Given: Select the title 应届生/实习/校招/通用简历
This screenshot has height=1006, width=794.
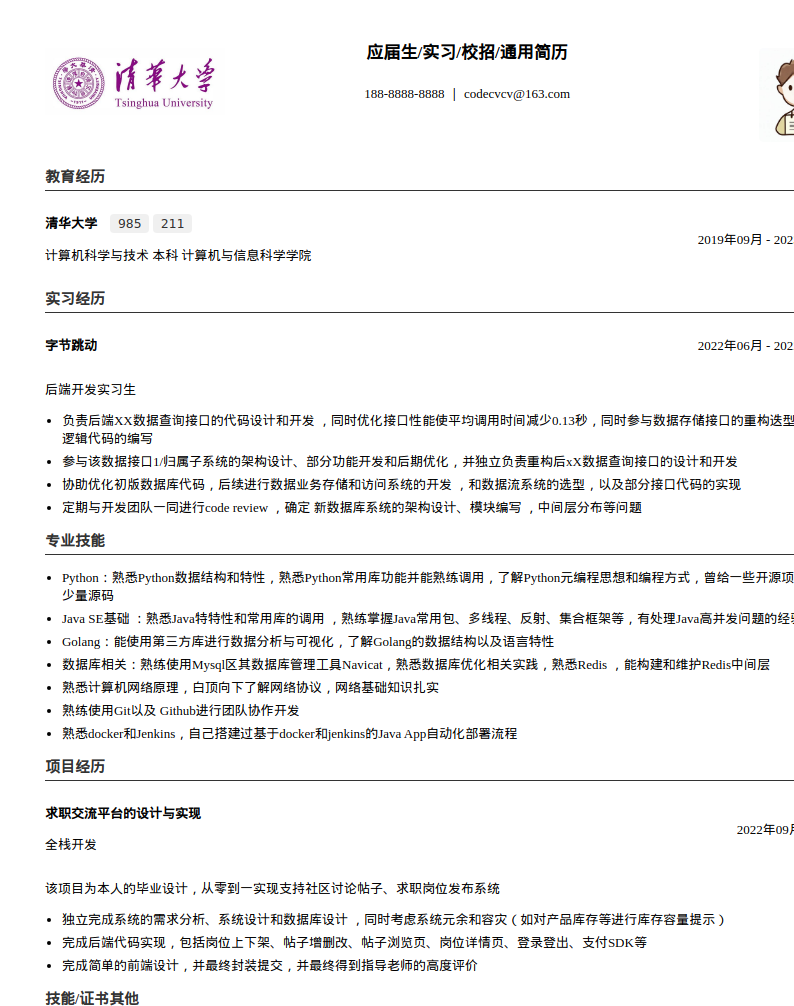Looking at the screenshot, I should point(467,52).
